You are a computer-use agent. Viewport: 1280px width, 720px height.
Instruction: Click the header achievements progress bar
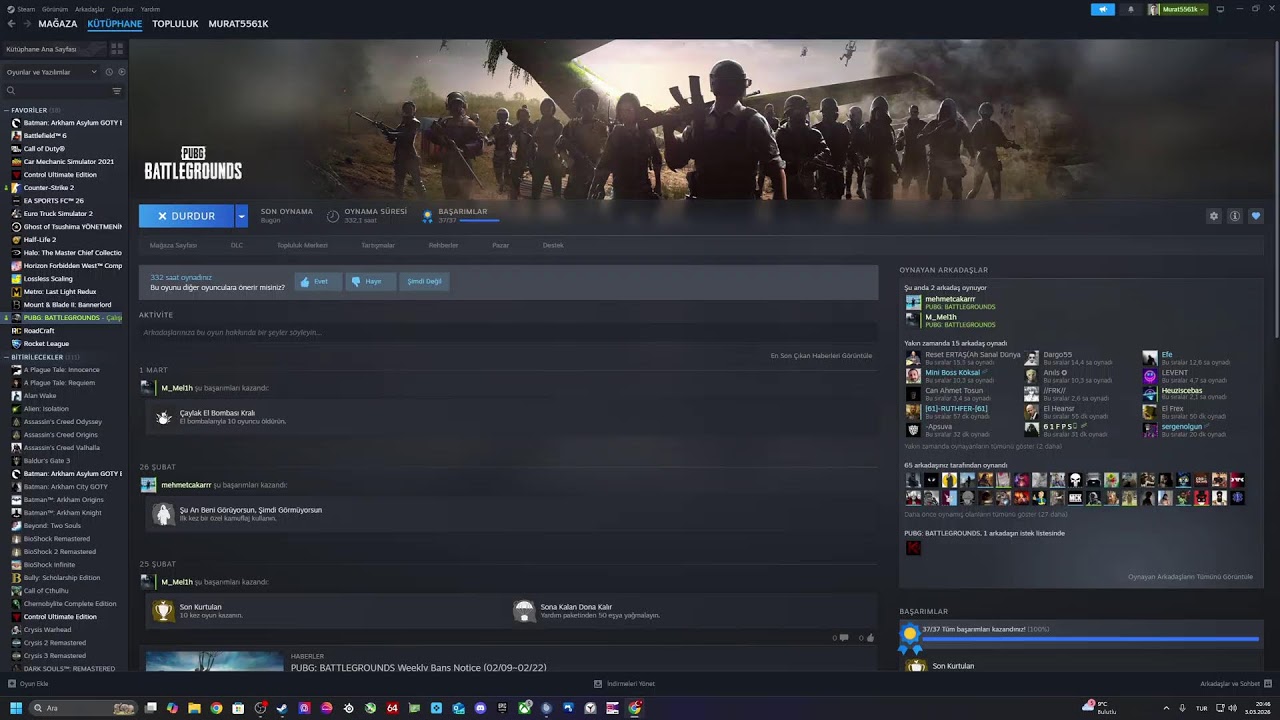tap(479, 220)
